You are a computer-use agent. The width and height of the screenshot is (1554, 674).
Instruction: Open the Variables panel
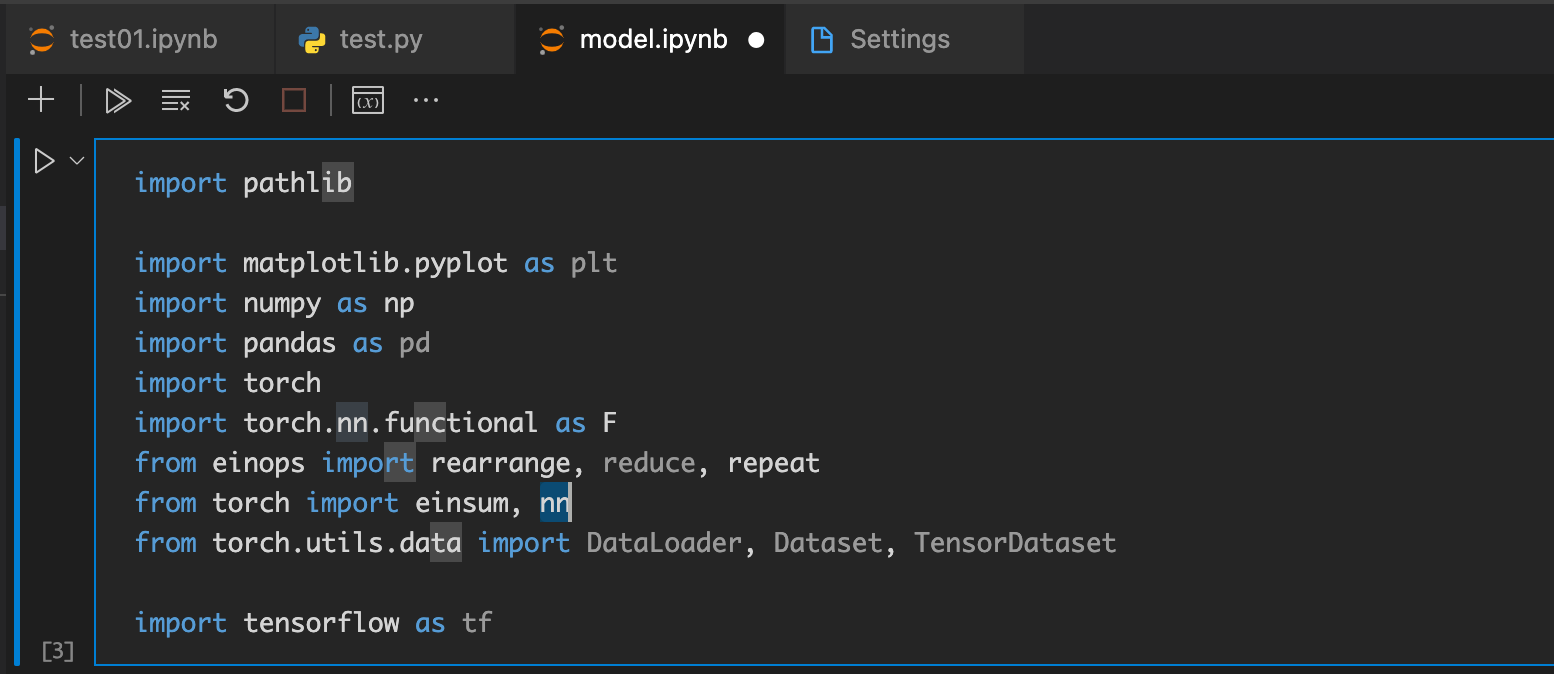(x=367, y=100)
